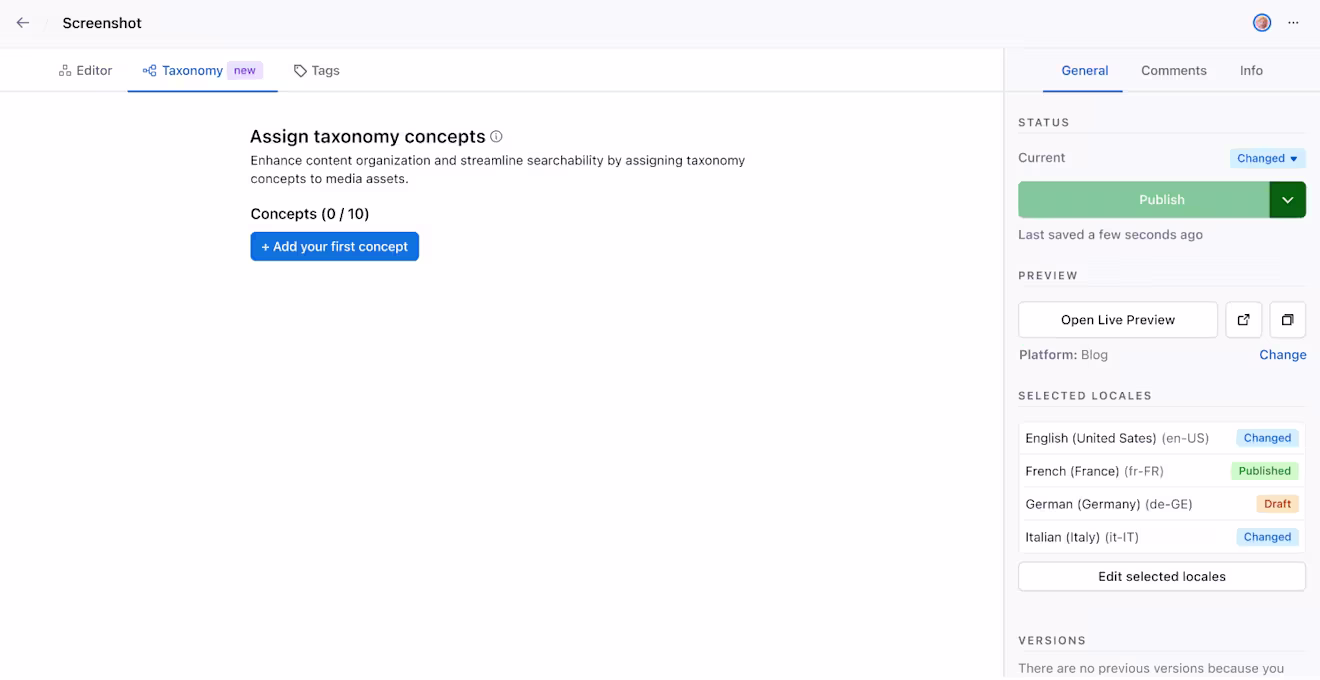This screenshot has width=1320, height=680.
Task: Click the Changed badge for Italian
Action: pyautogui.click(x=1267, y=537)
